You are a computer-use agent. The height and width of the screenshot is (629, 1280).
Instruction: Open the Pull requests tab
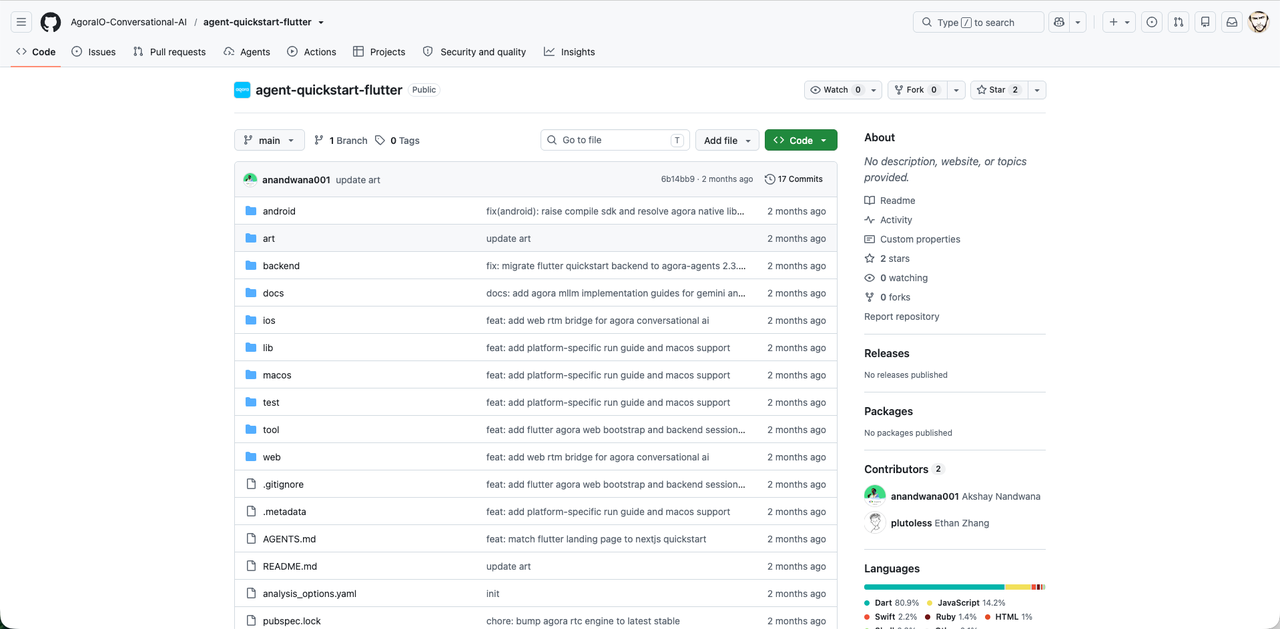[169, 52]
